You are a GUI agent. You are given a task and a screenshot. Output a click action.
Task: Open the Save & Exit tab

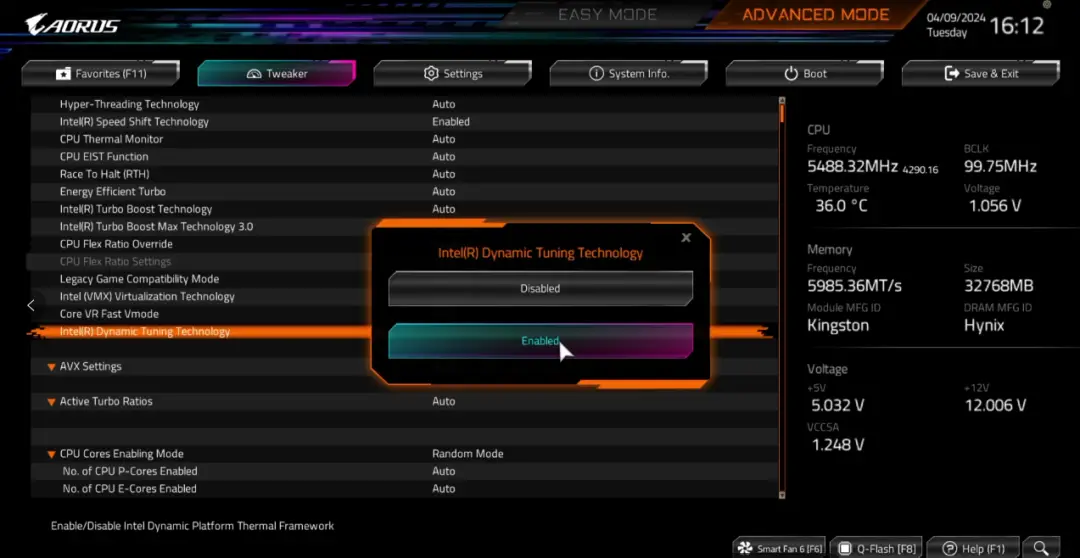[981, 73]
